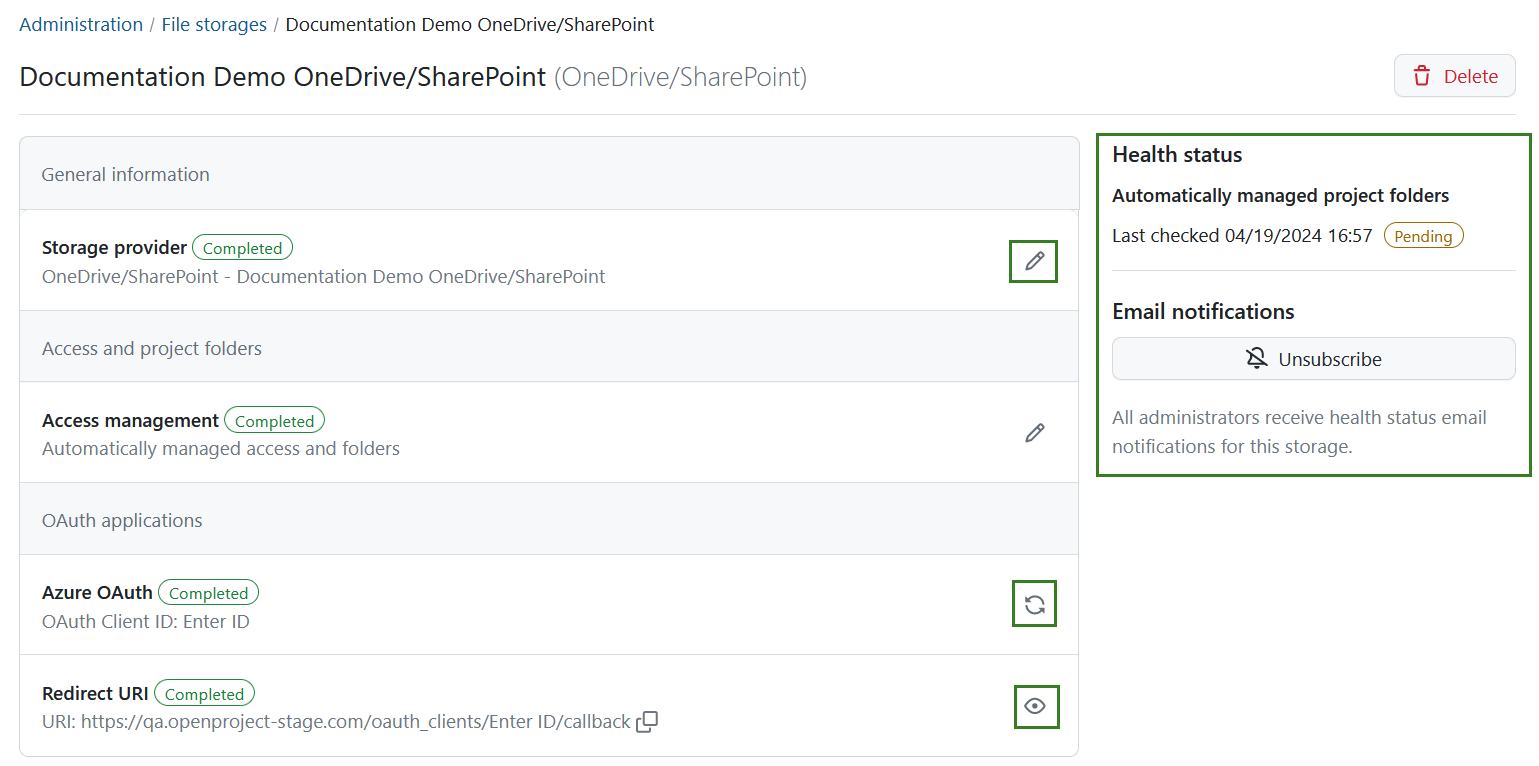Open File storages breadcrumb link

(214, 24)
